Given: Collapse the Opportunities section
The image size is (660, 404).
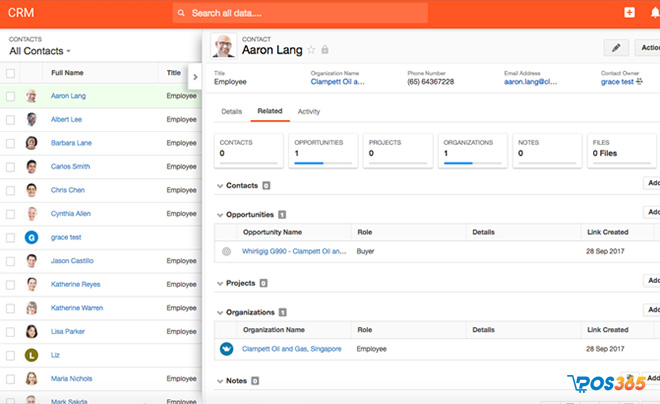Looking at the screenshot, I should 220,215.
